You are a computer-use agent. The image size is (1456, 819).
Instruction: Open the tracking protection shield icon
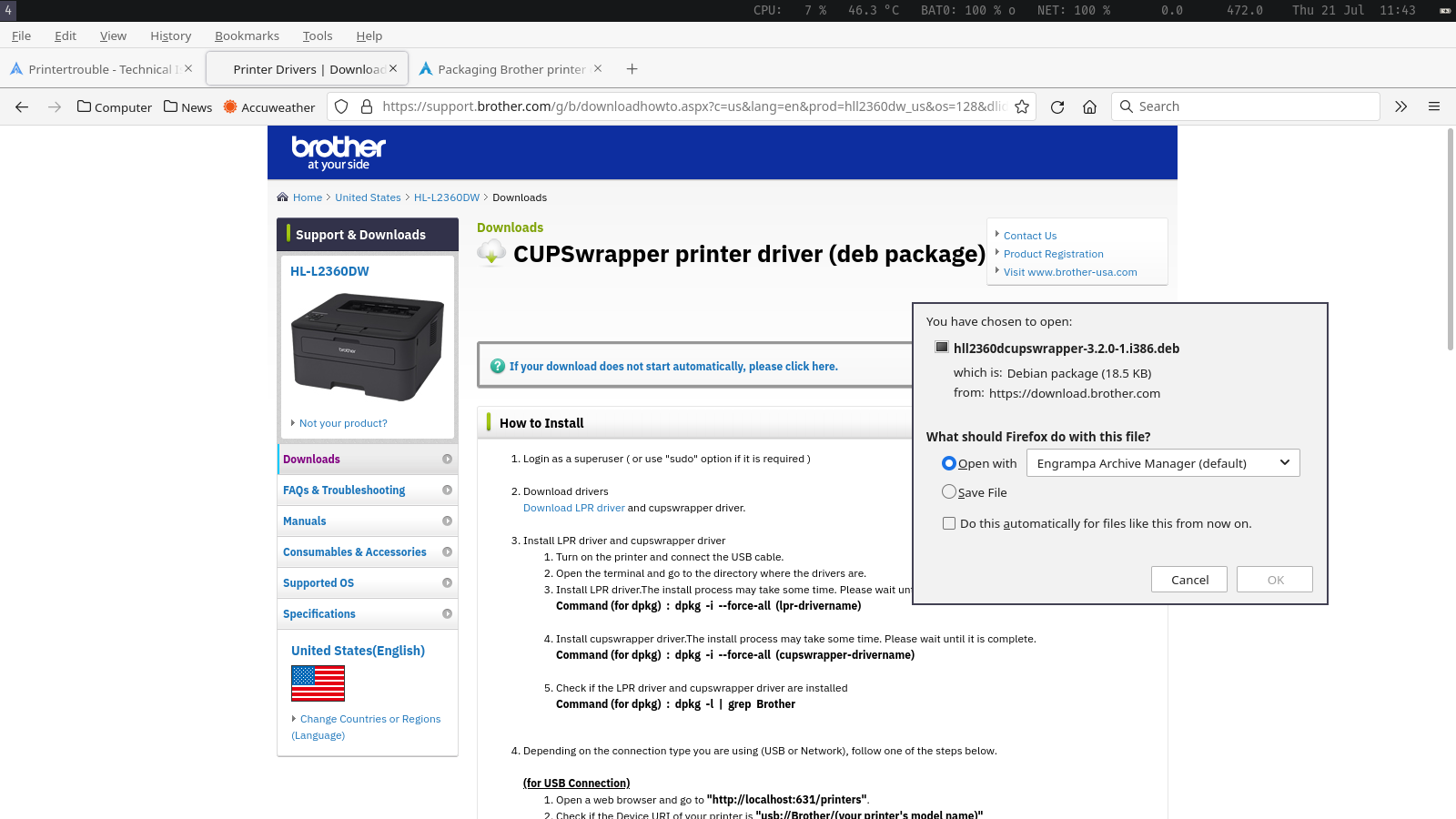coord(341,106)
